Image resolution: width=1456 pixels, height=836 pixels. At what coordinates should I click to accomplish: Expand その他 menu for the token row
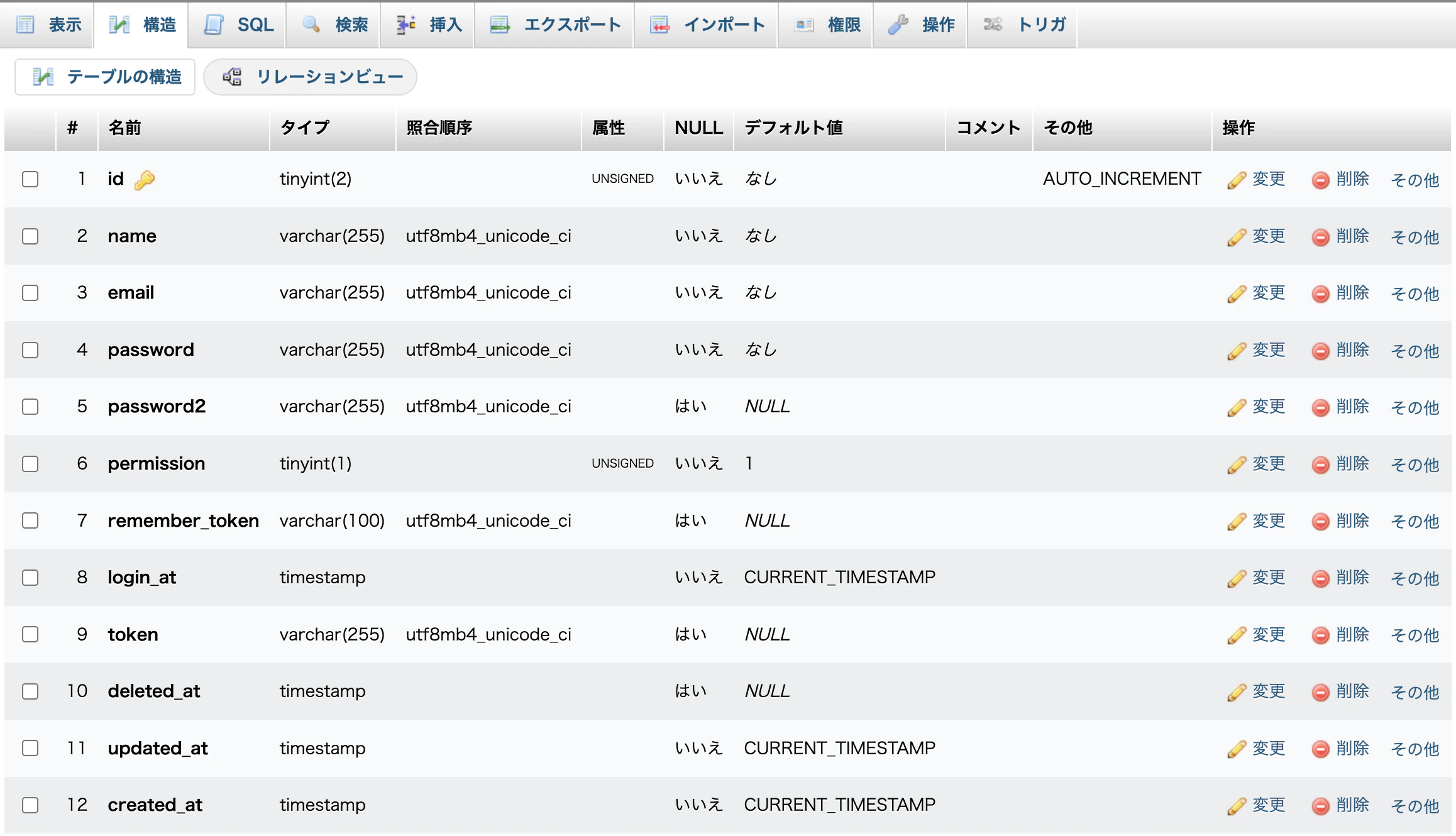click(x=1415, y=635)
